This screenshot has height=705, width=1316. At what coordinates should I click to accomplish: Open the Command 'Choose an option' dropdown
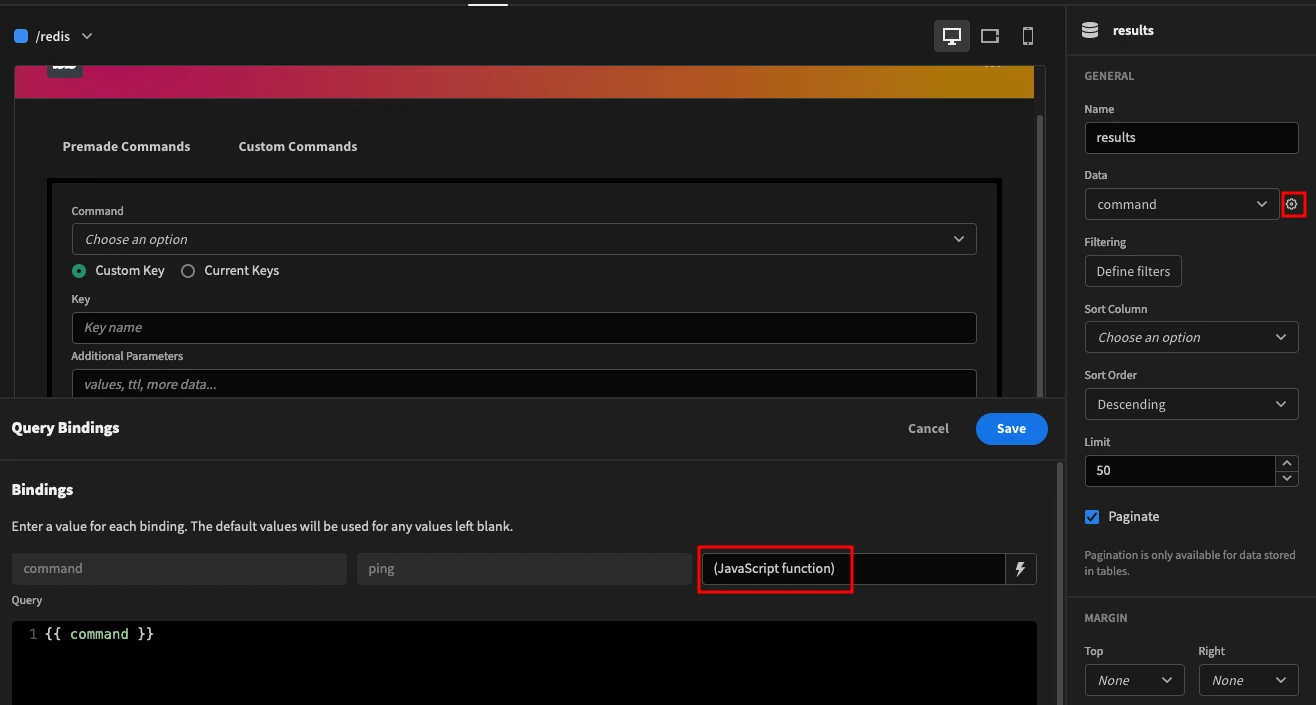click(x=524, y=239)
